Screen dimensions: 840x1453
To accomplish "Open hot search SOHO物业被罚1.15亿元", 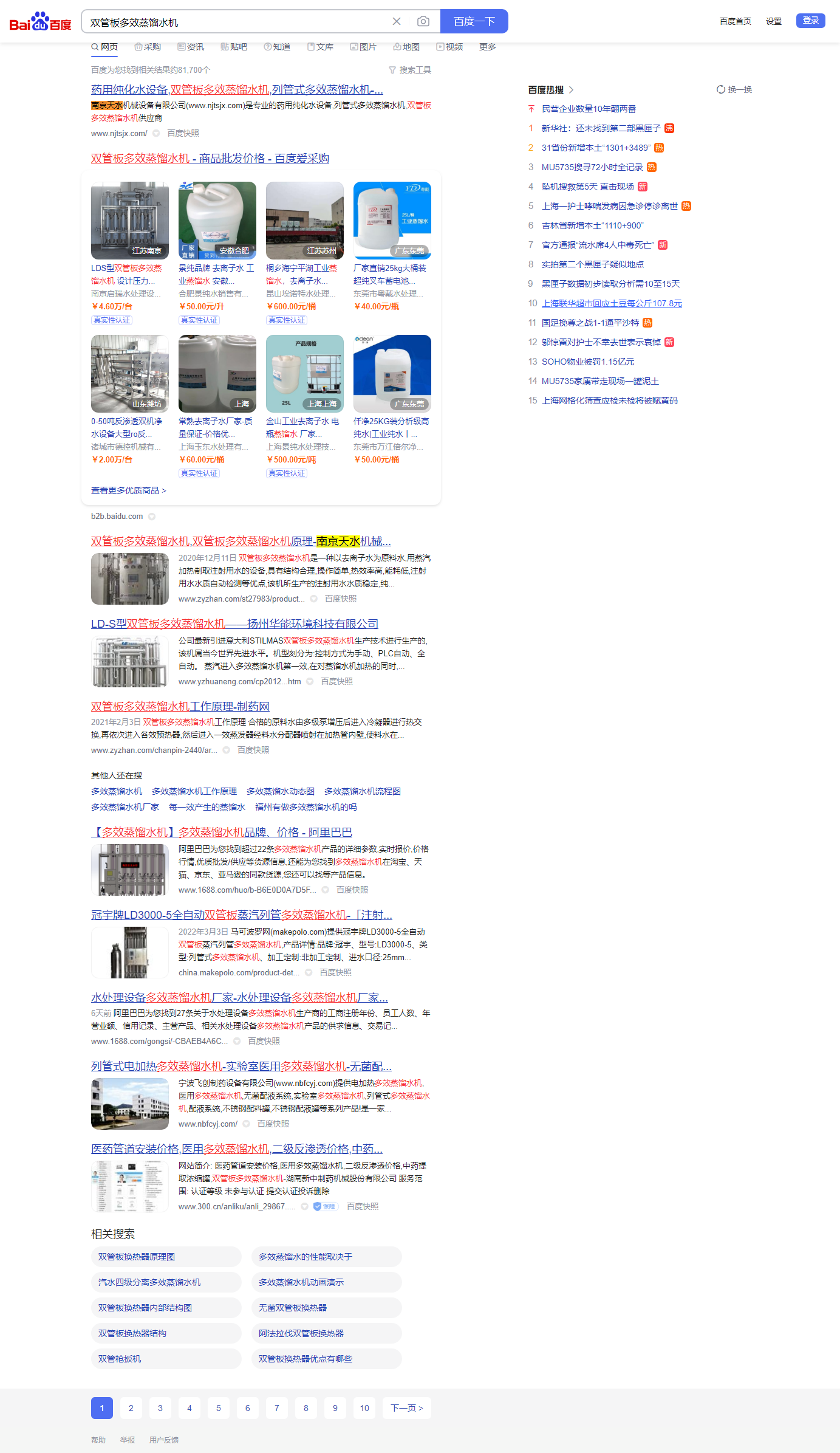I will tap(588, 362).
